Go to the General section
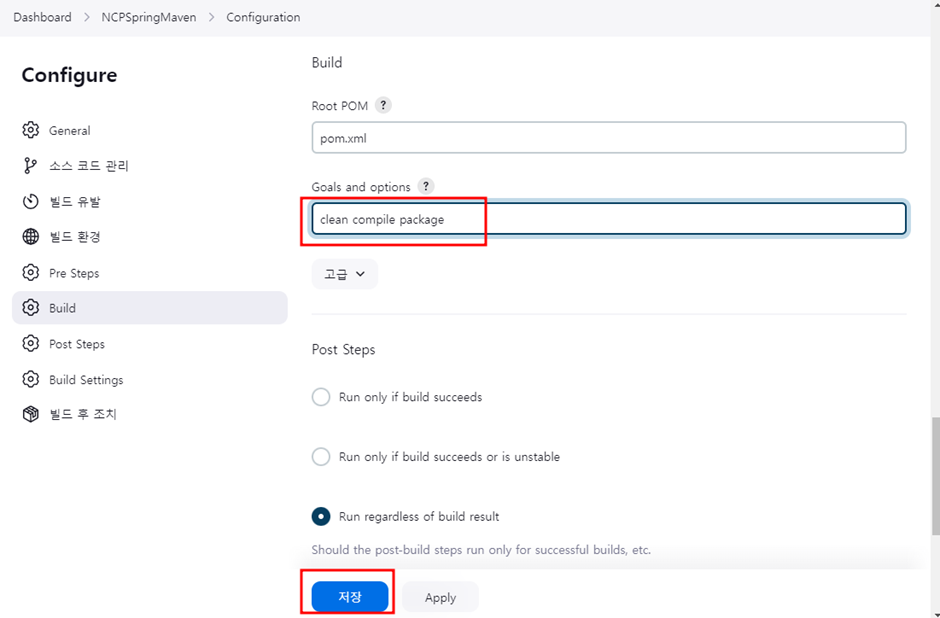Viewport: 940px width, 618px height. coord(150,130)
